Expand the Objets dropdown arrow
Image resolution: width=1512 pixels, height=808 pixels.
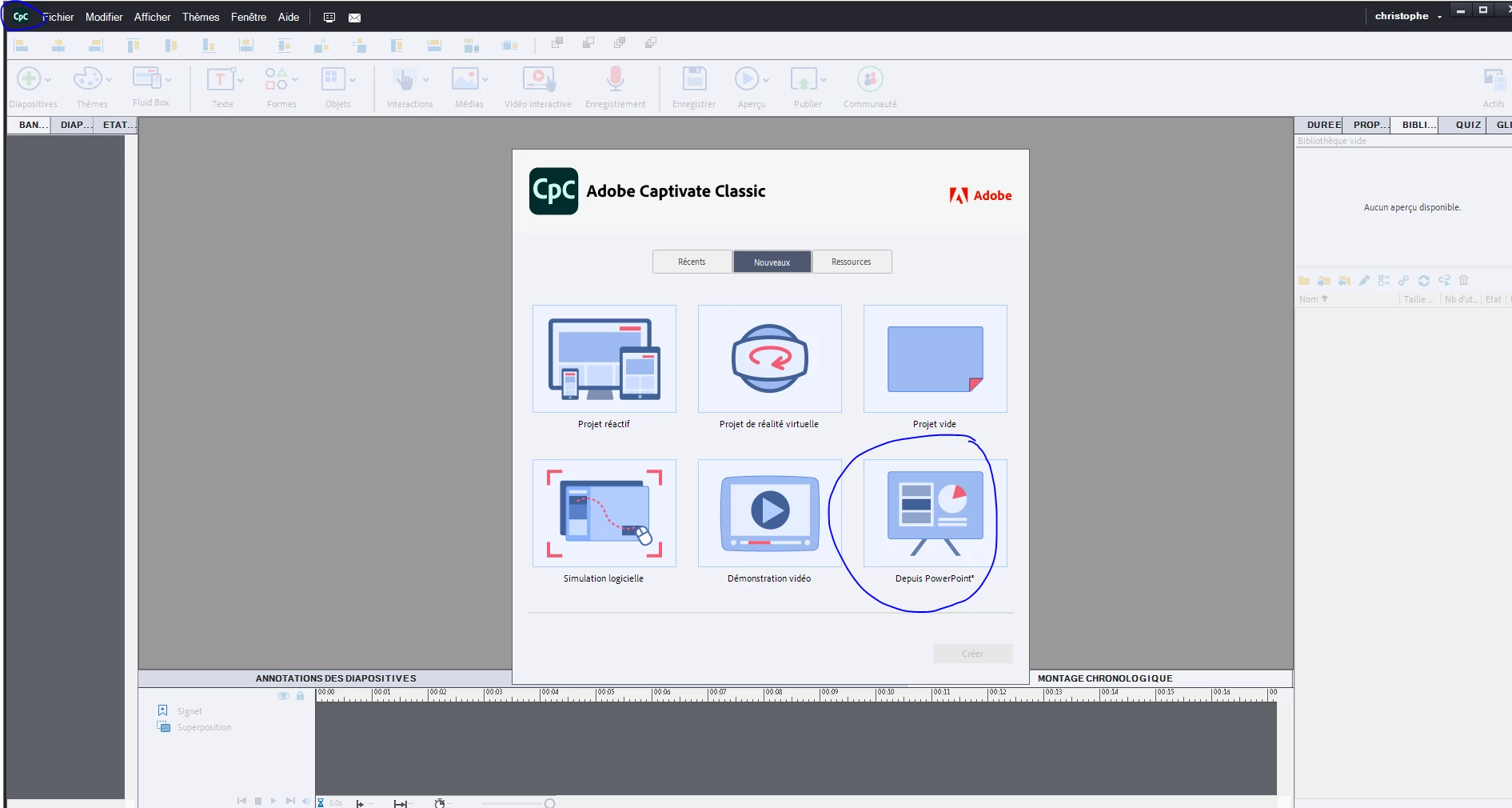click(x=352, y=80)
